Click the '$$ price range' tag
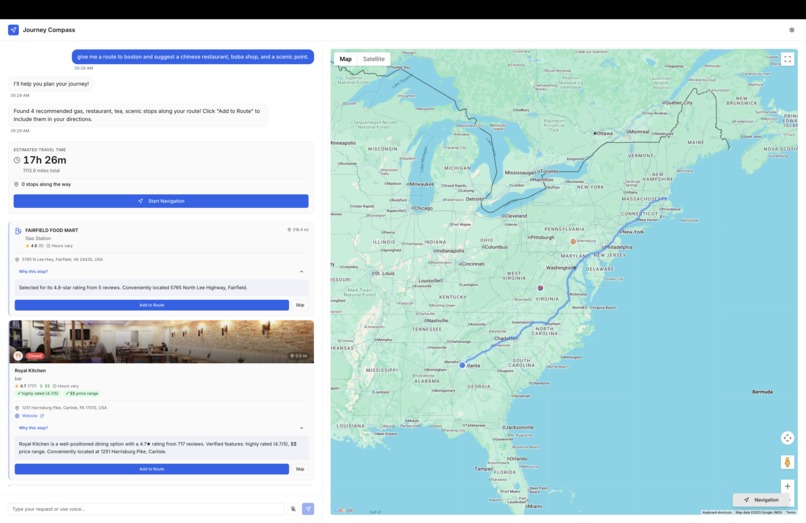This screenshot has width=806, height=523. (x=82, y=393)
